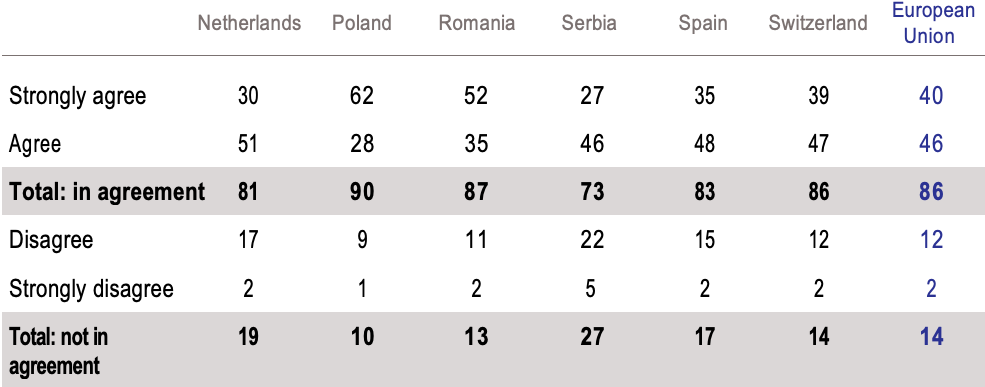Click Netherlands Agree value 51
Image resolution: width=985 pixels, height=387 pixels.
click(x=248, y=144)
